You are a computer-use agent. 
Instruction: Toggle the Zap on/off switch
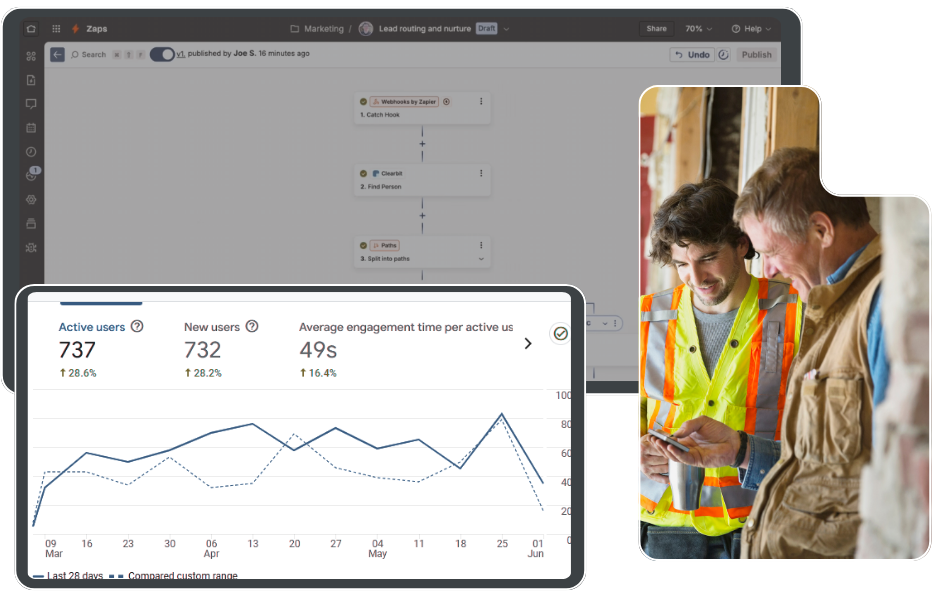tap(162, 55)
